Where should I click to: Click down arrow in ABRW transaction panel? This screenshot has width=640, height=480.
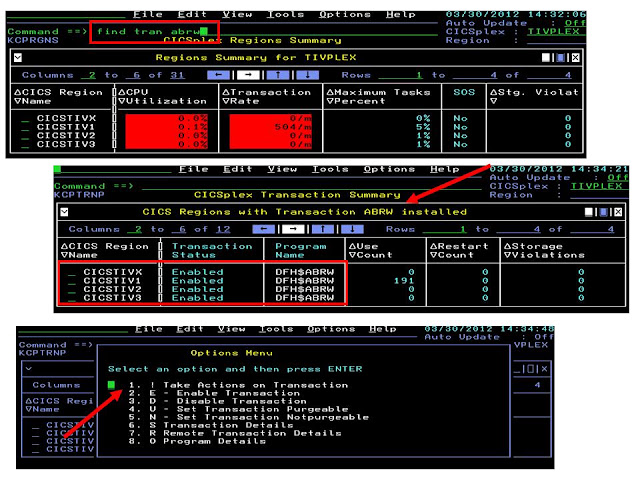pos(352,229)
